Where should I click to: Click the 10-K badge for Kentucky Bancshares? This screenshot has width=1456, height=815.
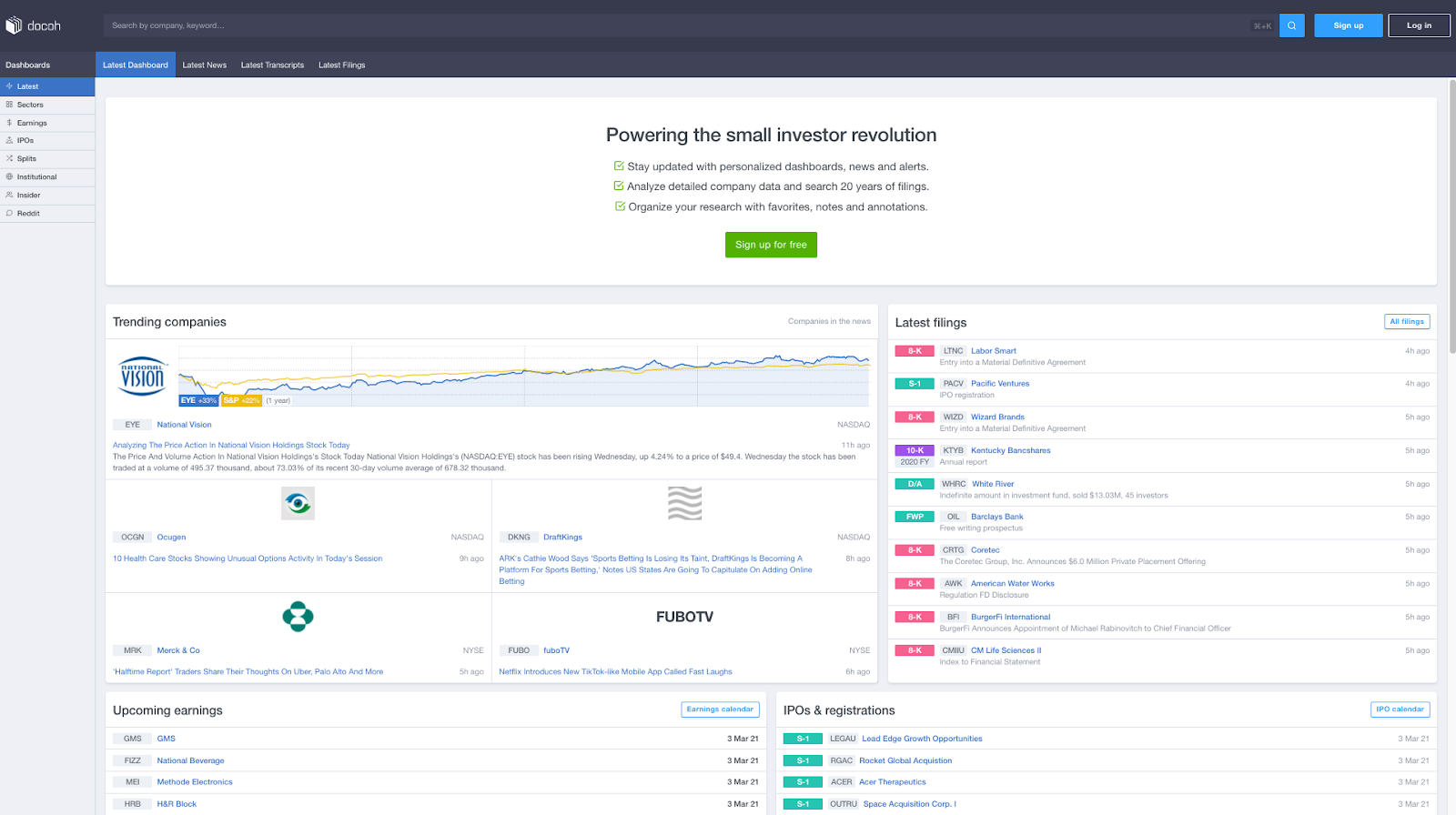[915, 451]
